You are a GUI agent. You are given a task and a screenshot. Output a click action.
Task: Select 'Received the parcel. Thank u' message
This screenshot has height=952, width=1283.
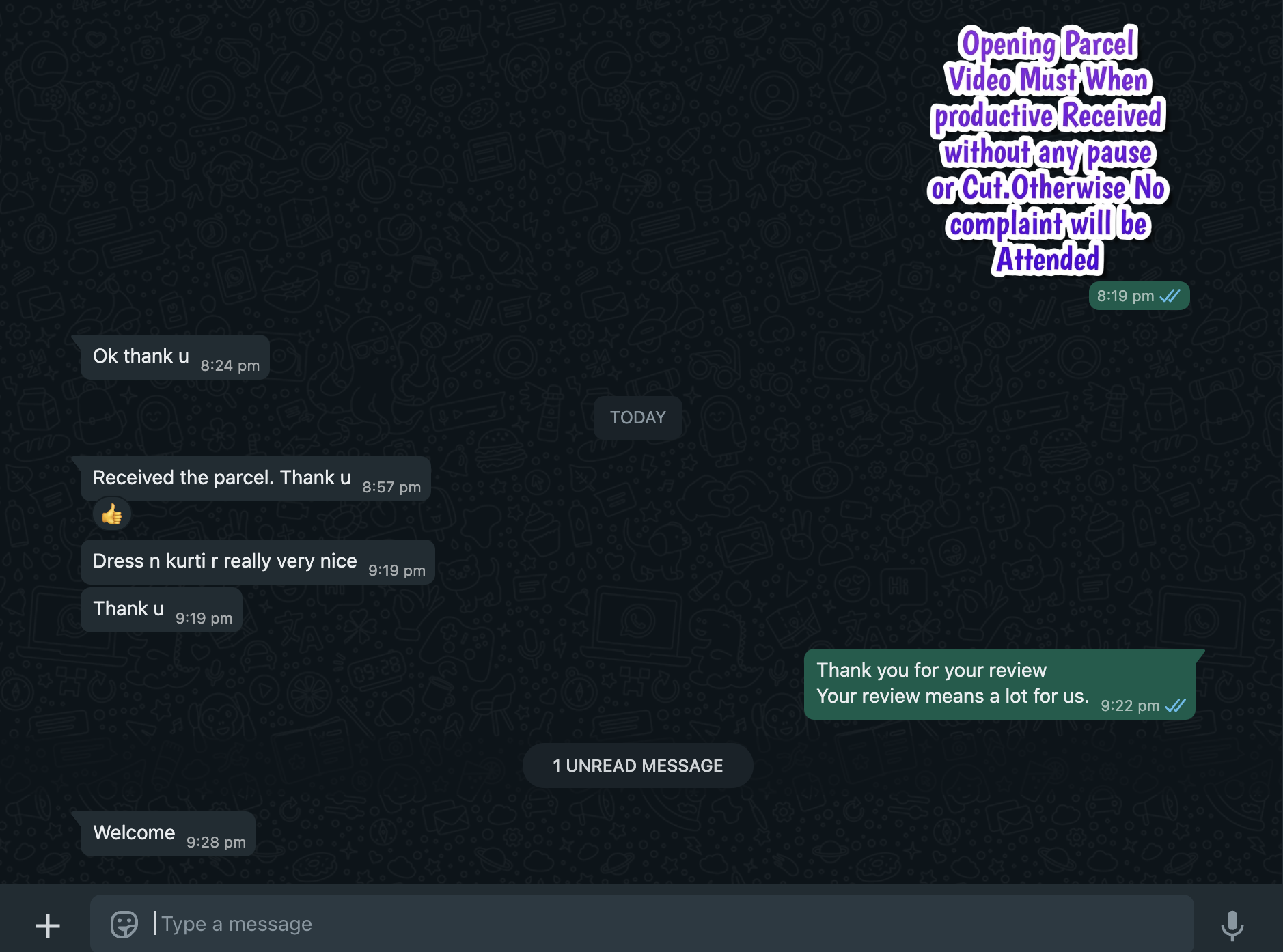pyautogui.click(x=256, y=478)
